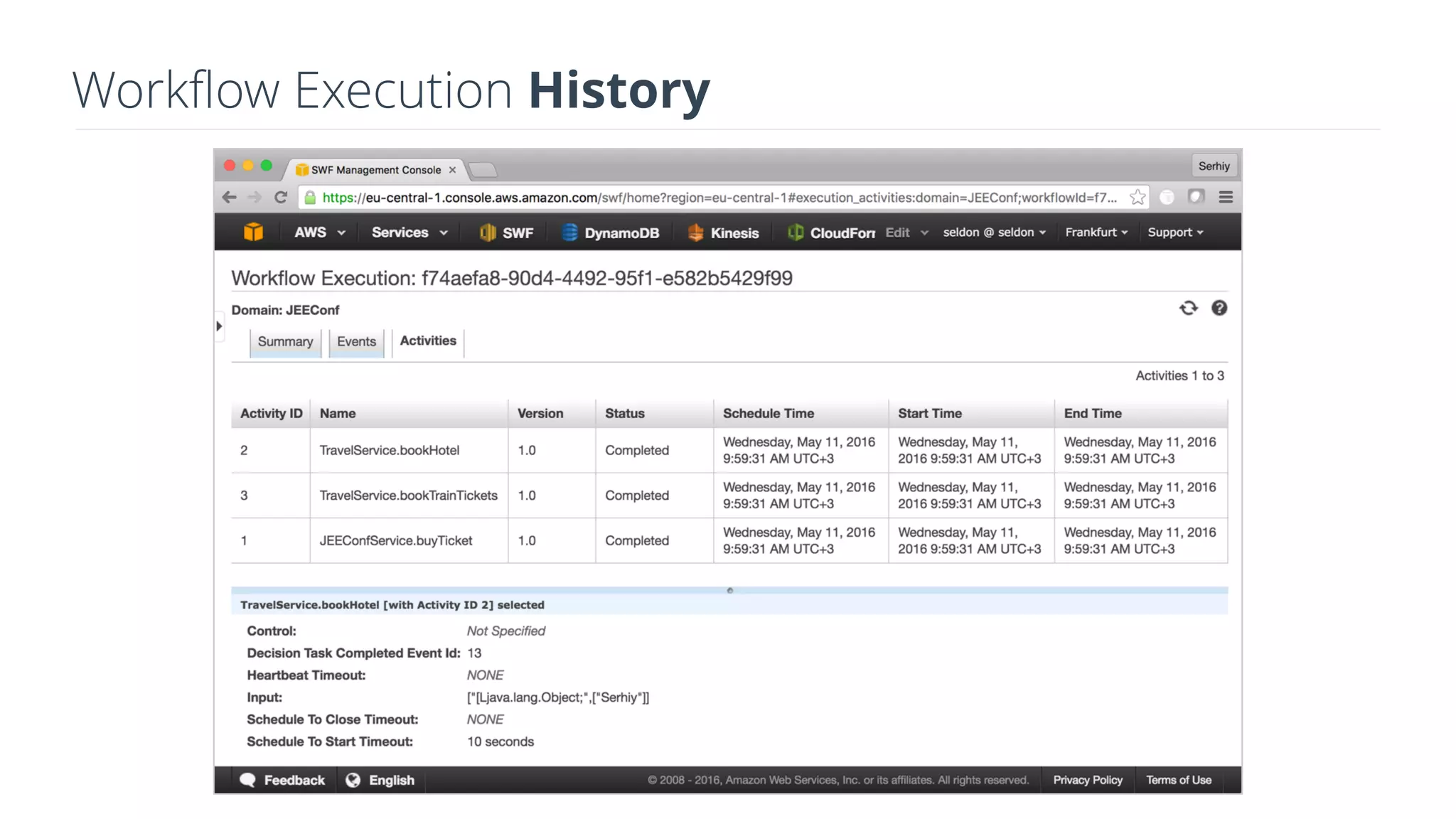The width and height of the screenshot is (1456, 819).
Task: Click the browser forward arrow
Action: (255, 198)
